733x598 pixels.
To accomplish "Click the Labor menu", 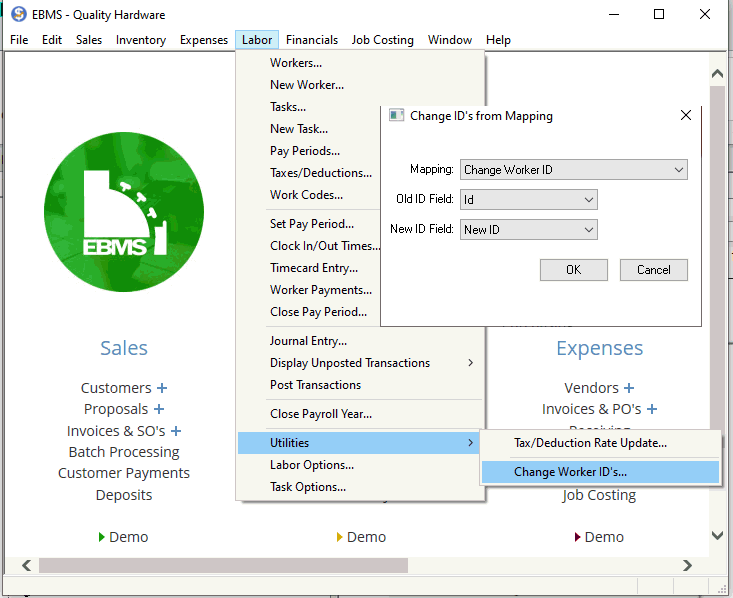I will click(257, 40).
